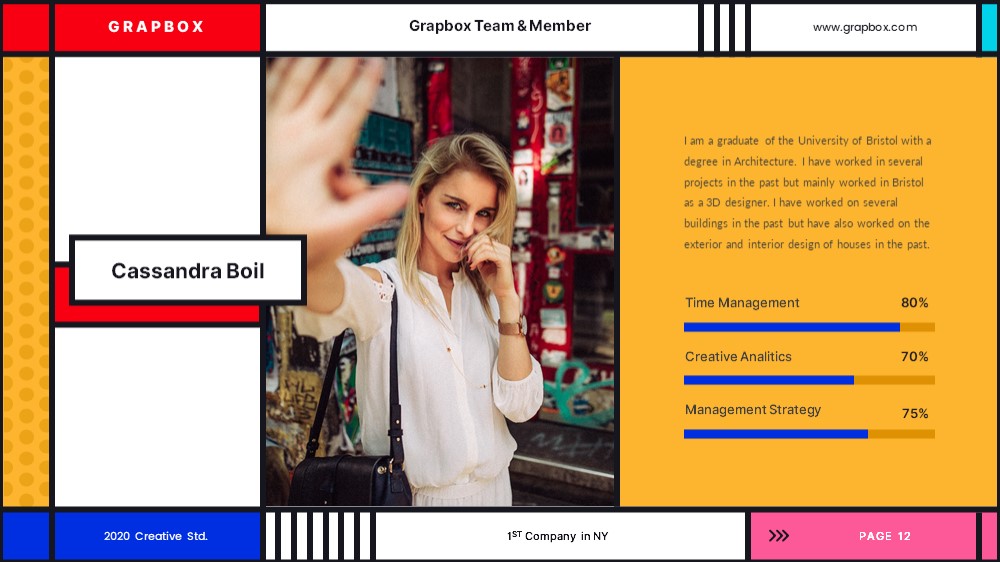Image resolution: width=1000 pixels, height=562 pixels.
Task: Click the PAGE 12 pink button
Action: click(864, 536)
